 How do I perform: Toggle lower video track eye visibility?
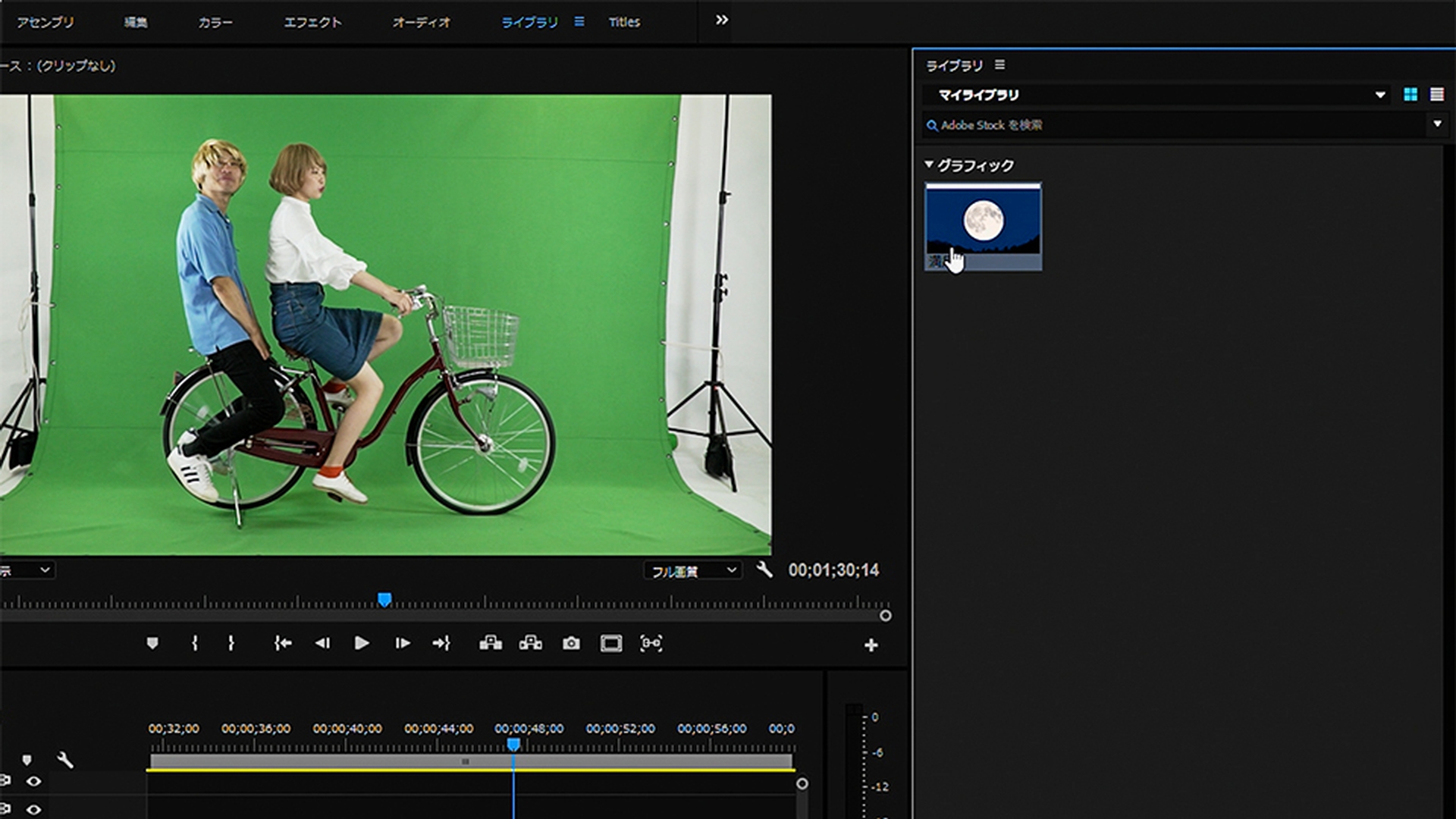tap(33, 809)
